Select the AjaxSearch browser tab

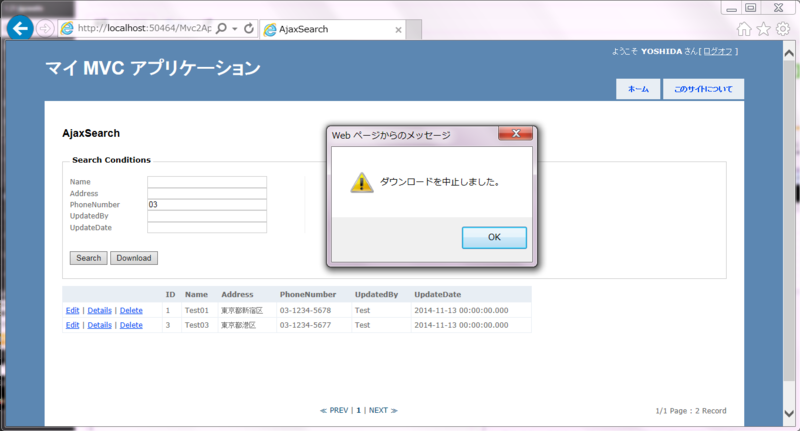tap(333, 30)
